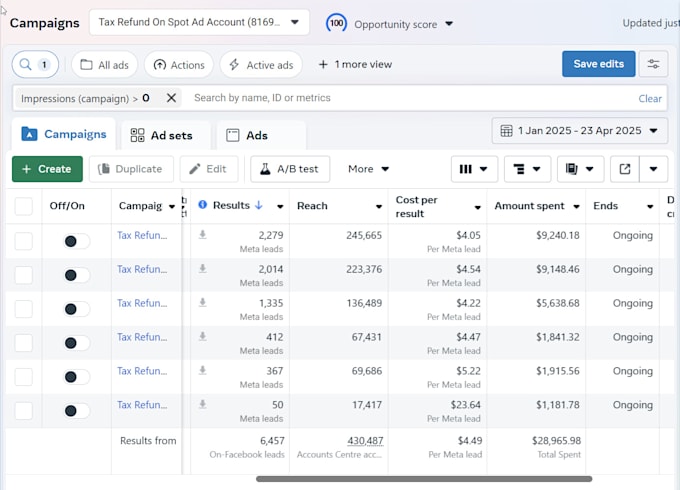Open the More dropdown menu
Image resolution: width=680 pixels, height=490 pixels.
[368, 169]
